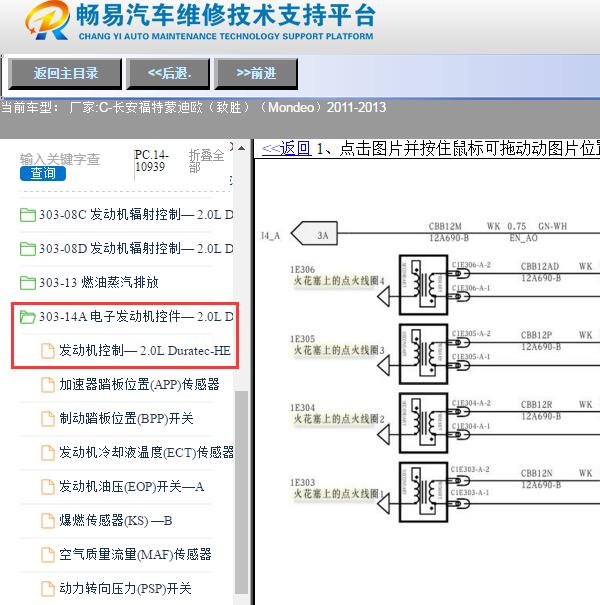Click wire label CBB12N in diagram
Screen dimensions: 600x605
537,473
